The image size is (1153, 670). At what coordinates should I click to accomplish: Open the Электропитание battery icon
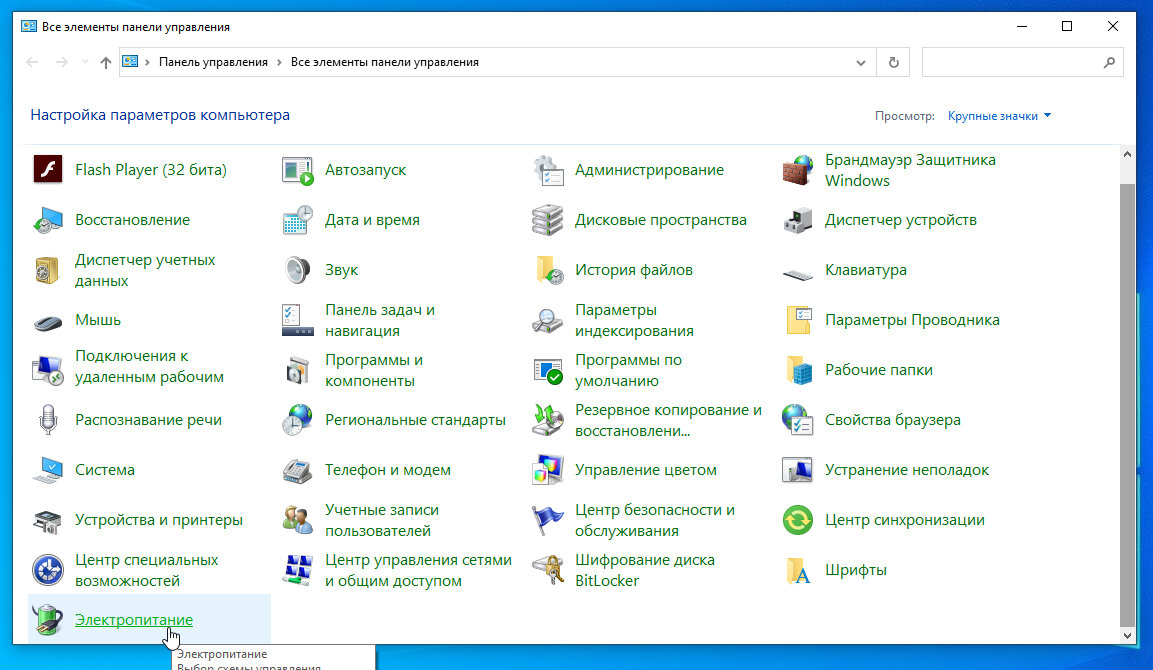click(x=48, y=619)
